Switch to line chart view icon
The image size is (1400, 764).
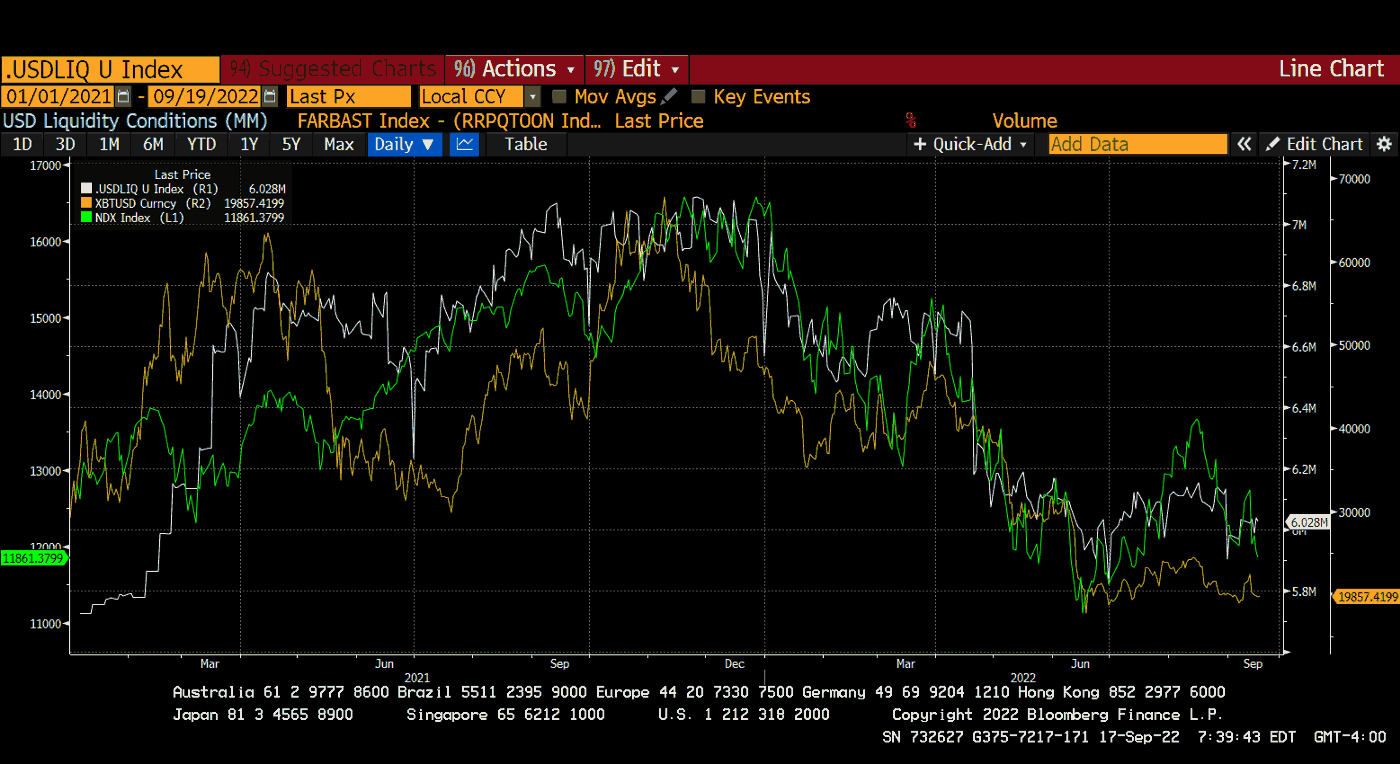464,144
